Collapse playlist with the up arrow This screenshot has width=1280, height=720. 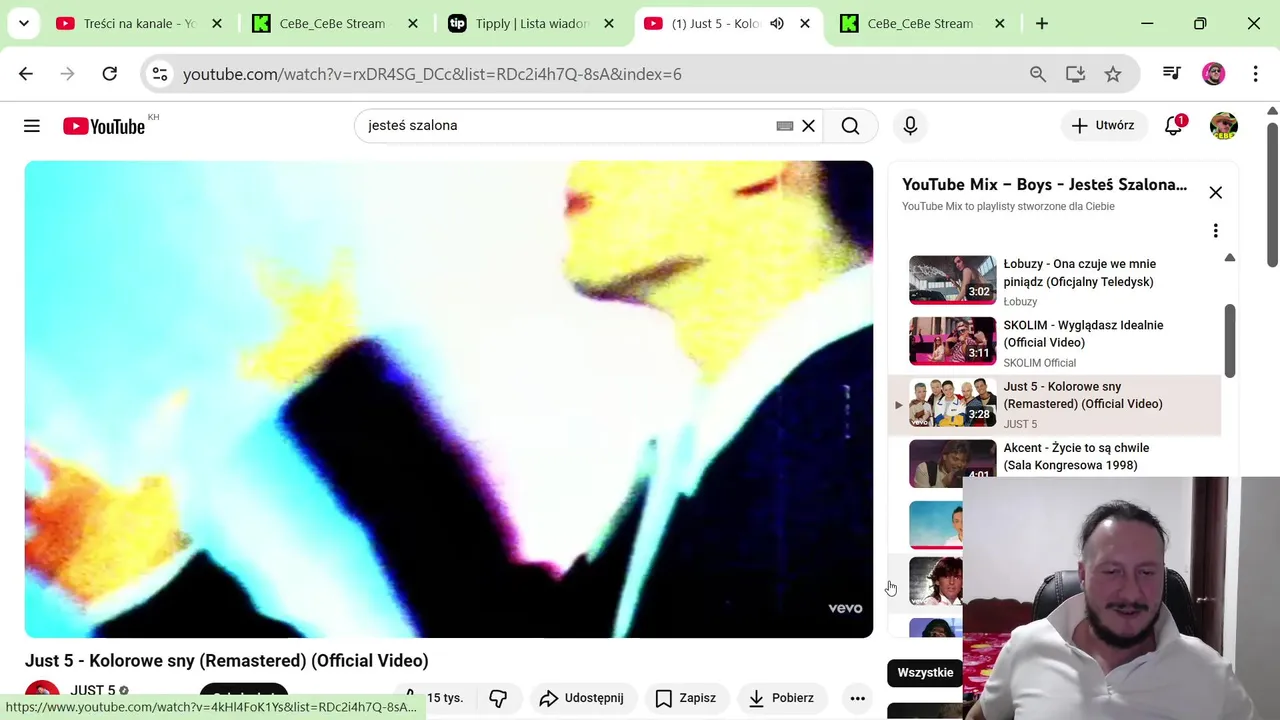pos(1230,258)
